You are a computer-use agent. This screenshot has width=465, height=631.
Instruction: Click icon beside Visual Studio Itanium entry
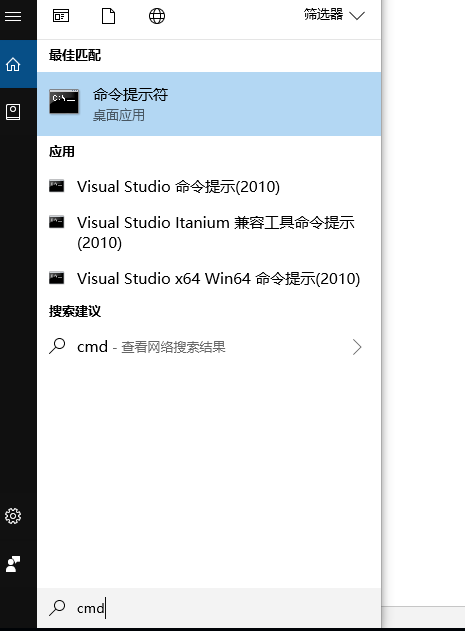(56, 222)
